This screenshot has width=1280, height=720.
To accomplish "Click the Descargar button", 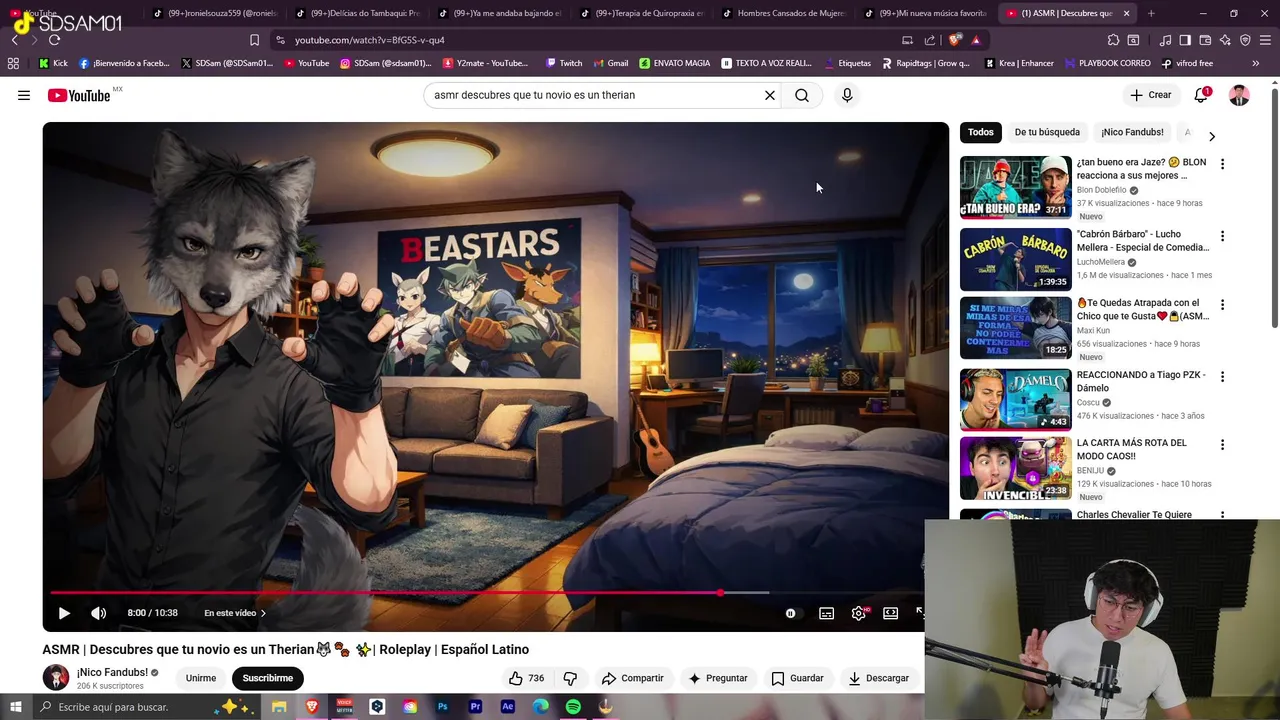I will [879, 678].
